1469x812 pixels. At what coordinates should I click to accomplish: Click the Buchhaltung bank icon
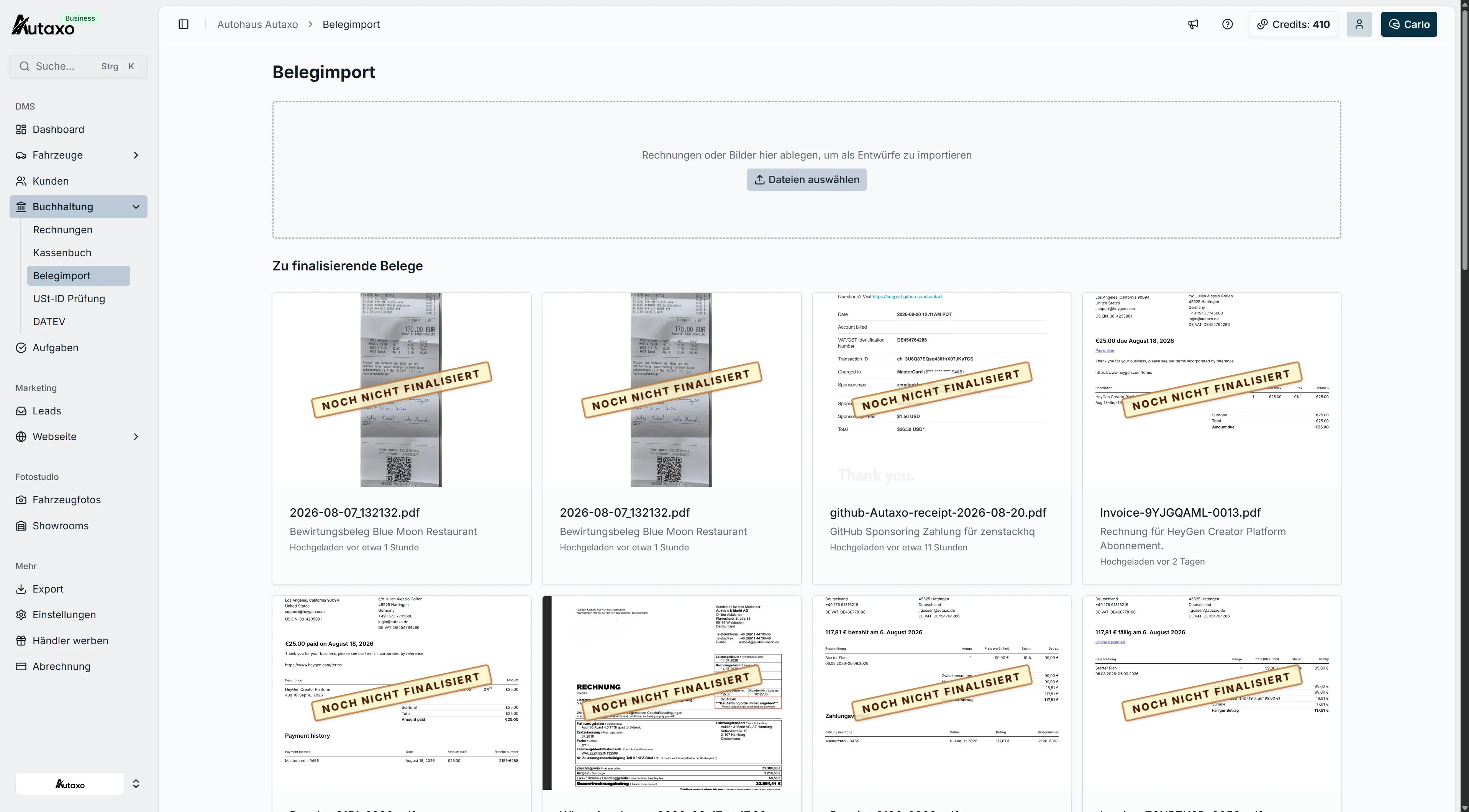[21, 207]
